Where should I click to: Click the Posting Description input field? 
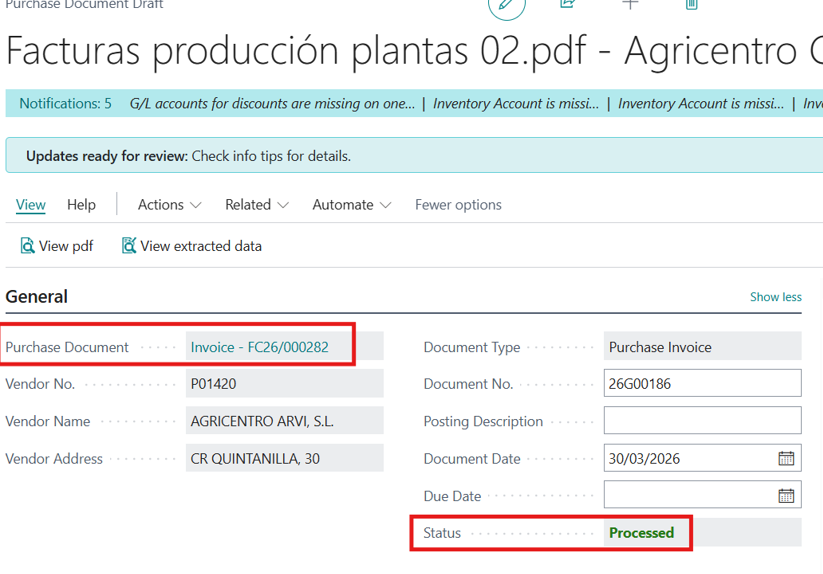click(702, 421)
